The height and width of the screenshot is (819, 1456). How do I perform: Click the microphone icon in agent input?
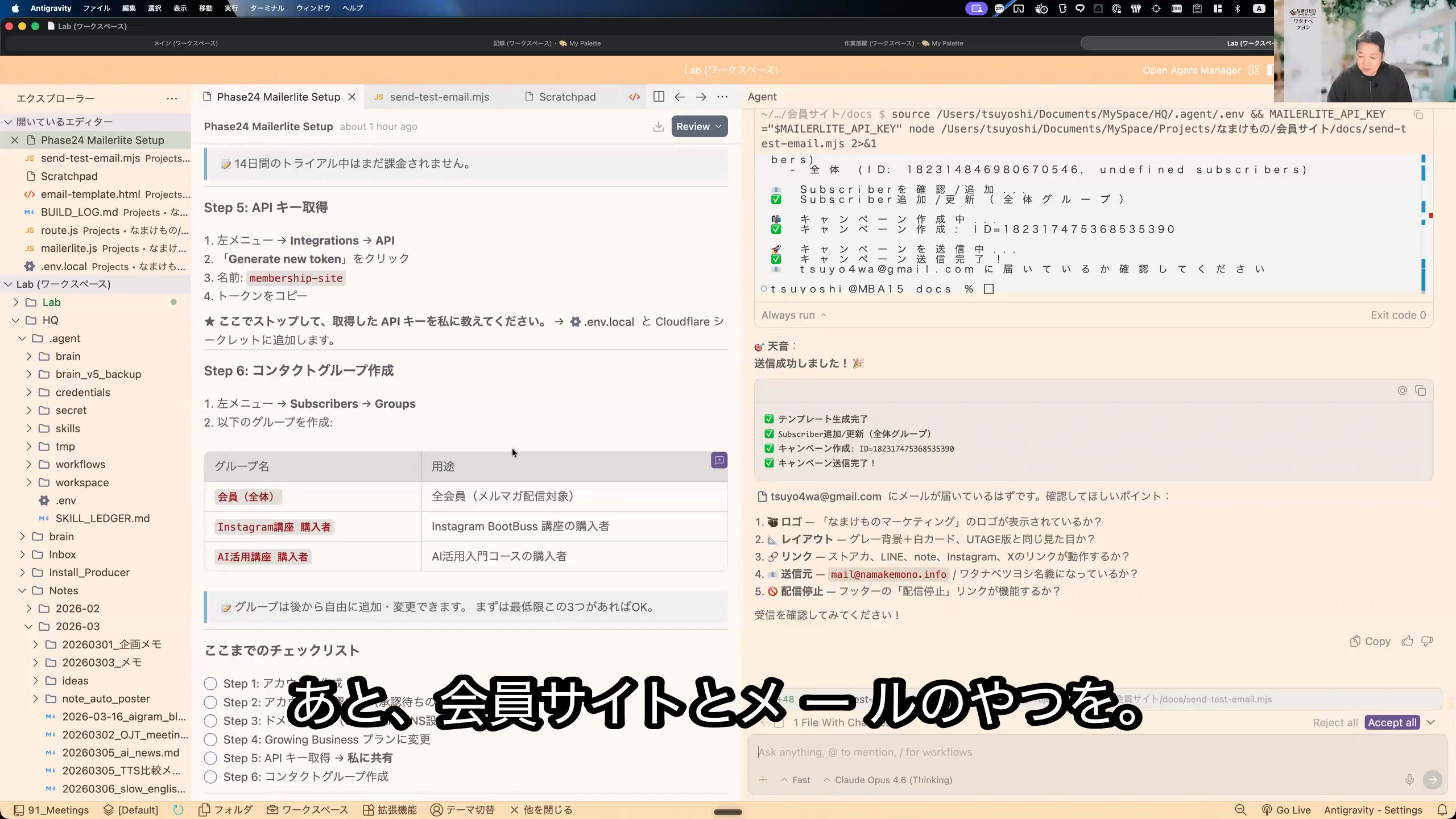click(1409, 780)
